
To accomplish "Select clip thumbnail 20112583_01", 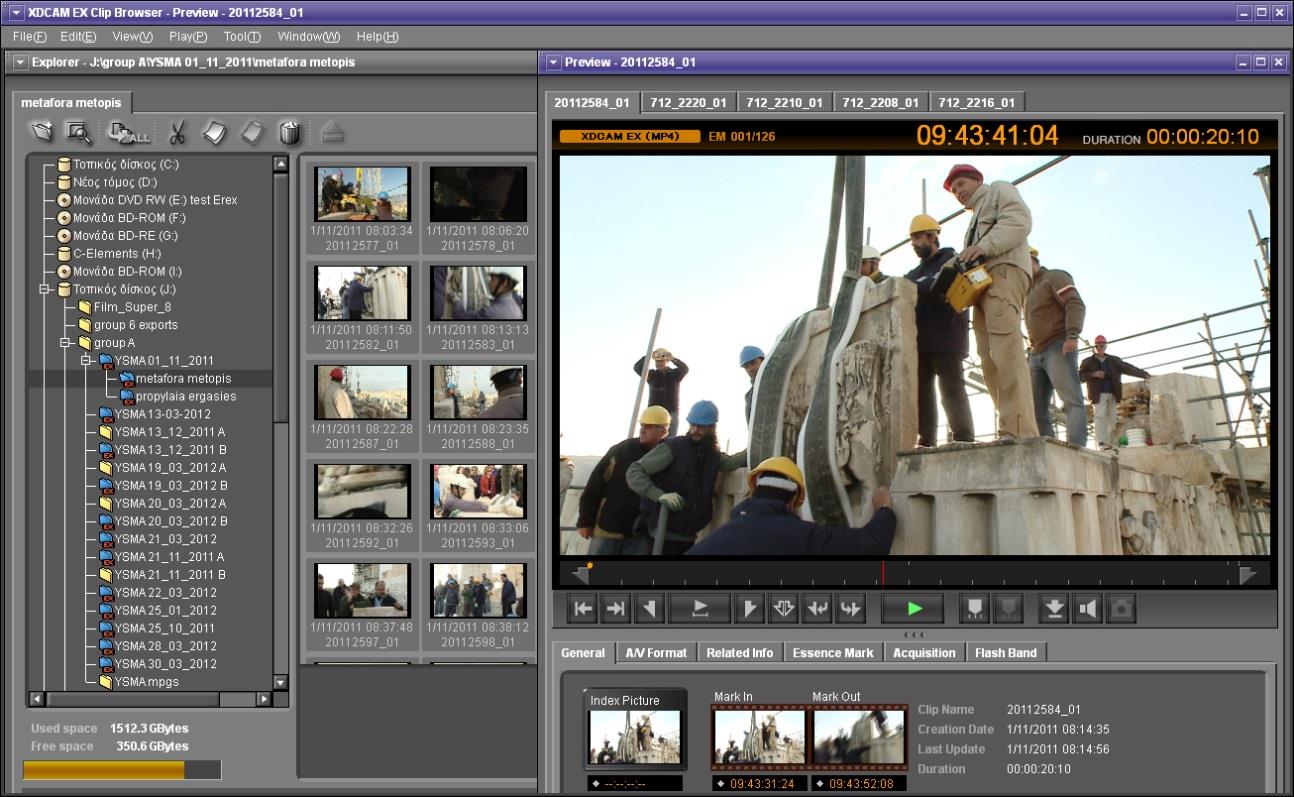I will pyautogui.click(x=478, y=293).
